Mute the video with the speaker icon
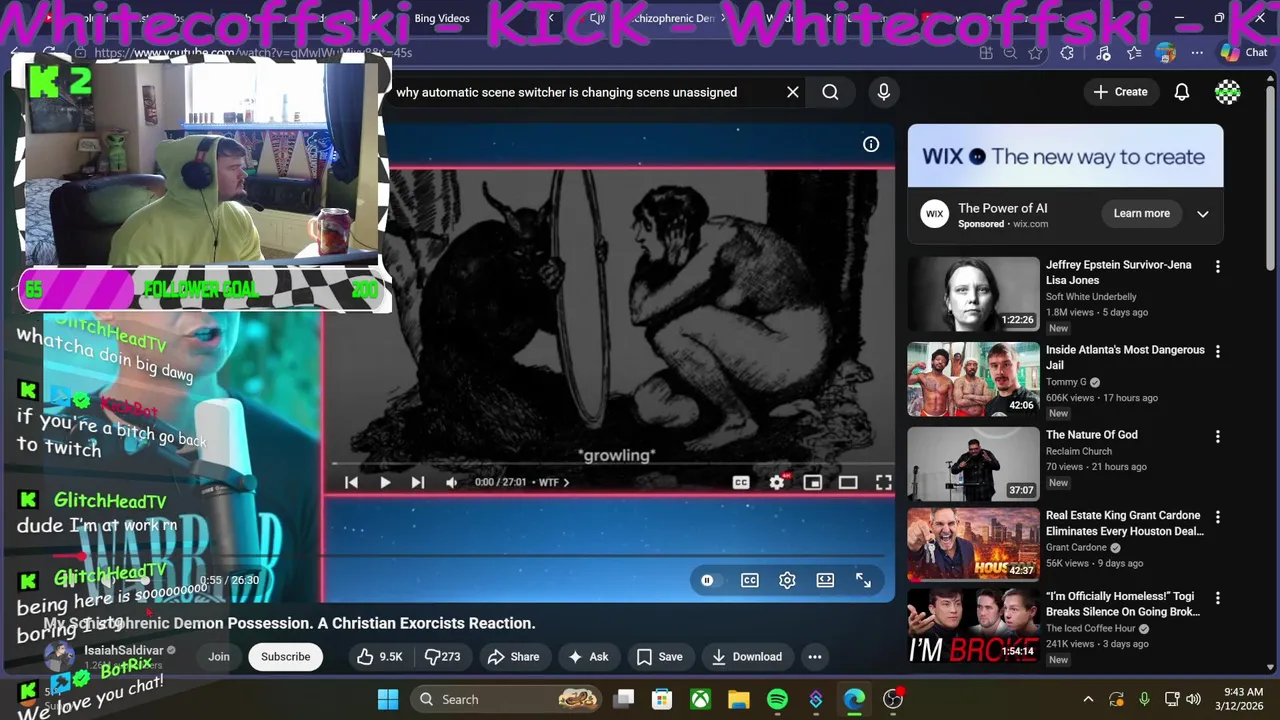 (452, 482)
